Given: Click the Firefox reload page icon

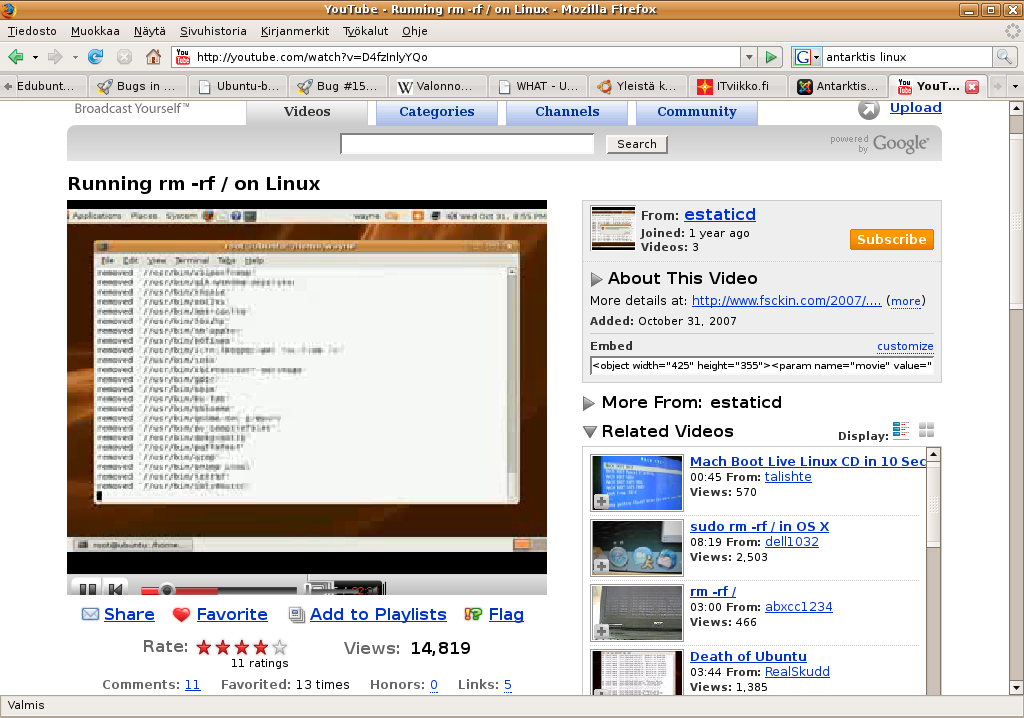Looking at the screenshot, I should pyautogui.click(x=96, y=57).
